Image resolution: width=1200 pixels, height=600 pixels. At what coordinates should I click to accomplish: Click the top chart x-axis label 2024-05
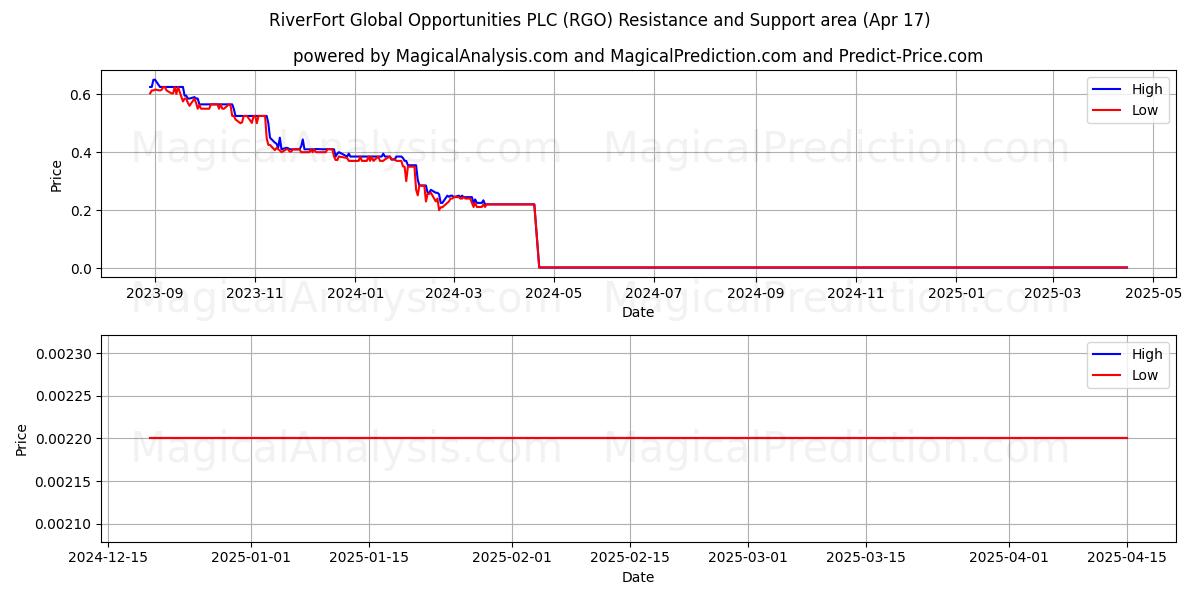[x=554, y=293]
